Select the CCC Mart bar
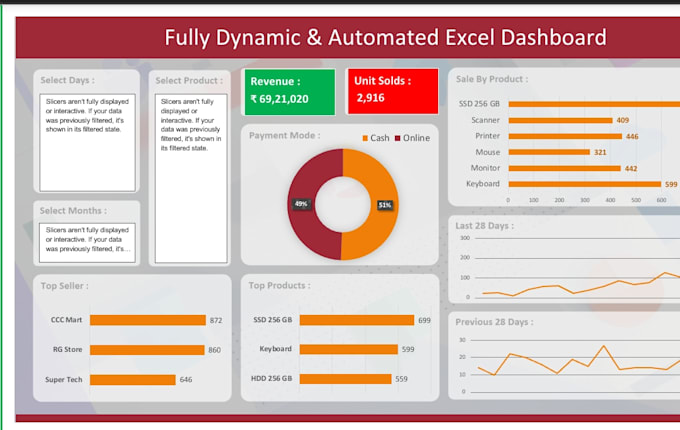The width and height of the screenshot is (680, 430). point(148,320)
